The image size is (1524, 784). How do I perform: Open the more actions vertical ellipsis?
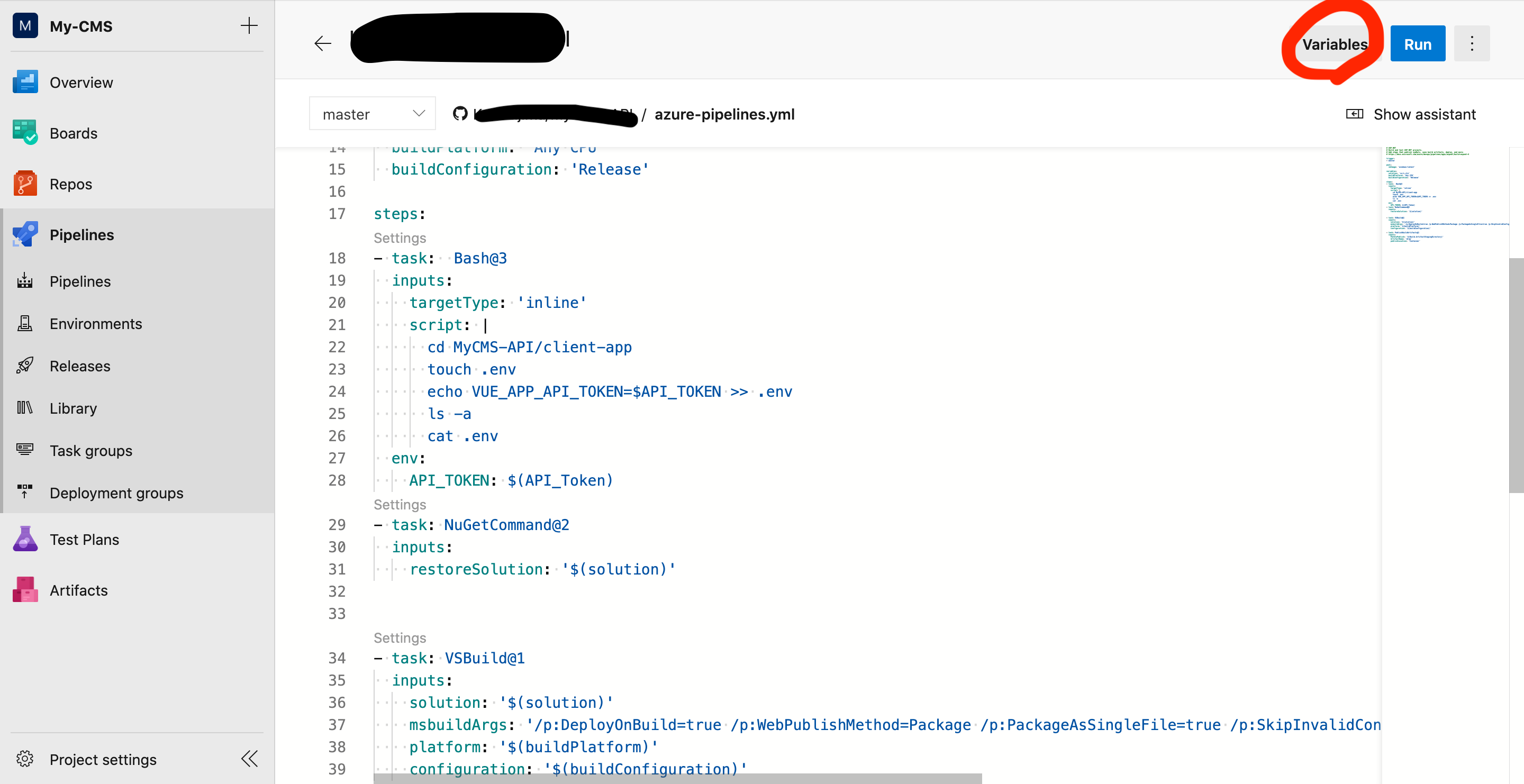[1471, 44]
